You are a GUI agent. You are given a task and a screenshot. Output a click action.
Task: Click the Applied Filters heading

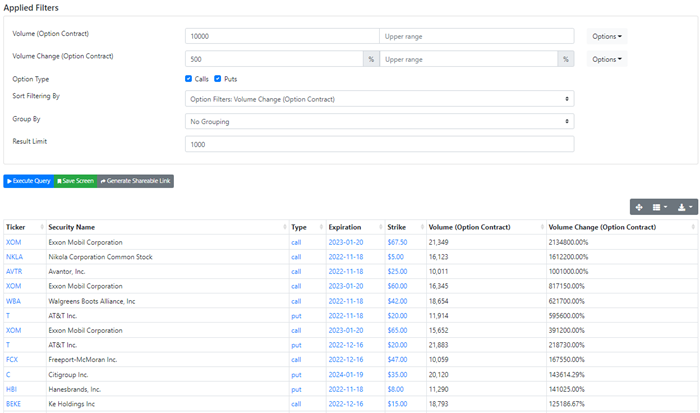31,8
